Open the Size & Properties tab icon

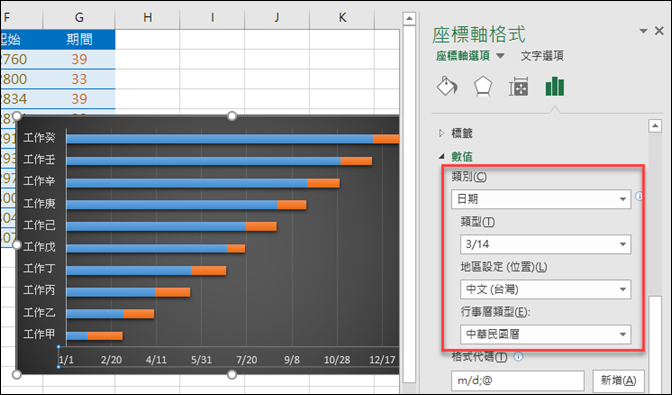tap(518, 86)
